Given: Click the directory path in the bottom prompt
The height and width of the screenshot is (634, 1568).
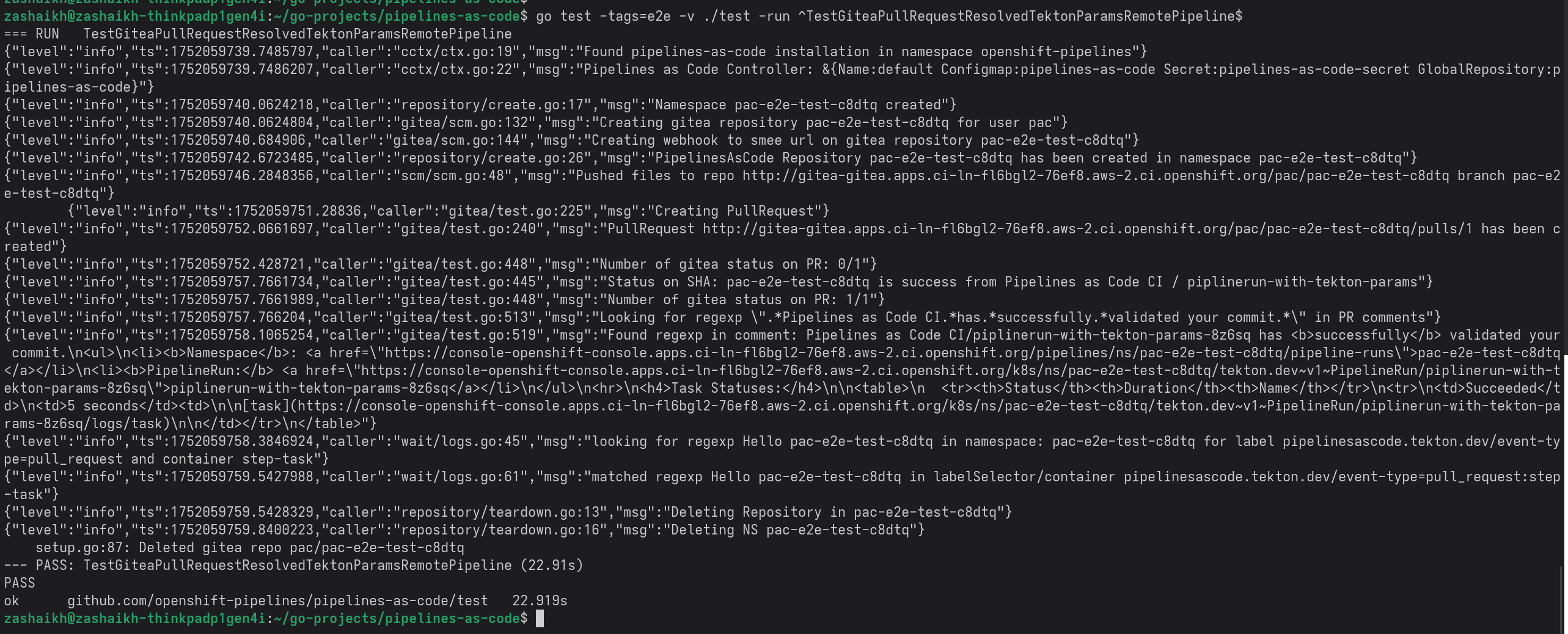Looking at the screenshot, I should (397, 618).
